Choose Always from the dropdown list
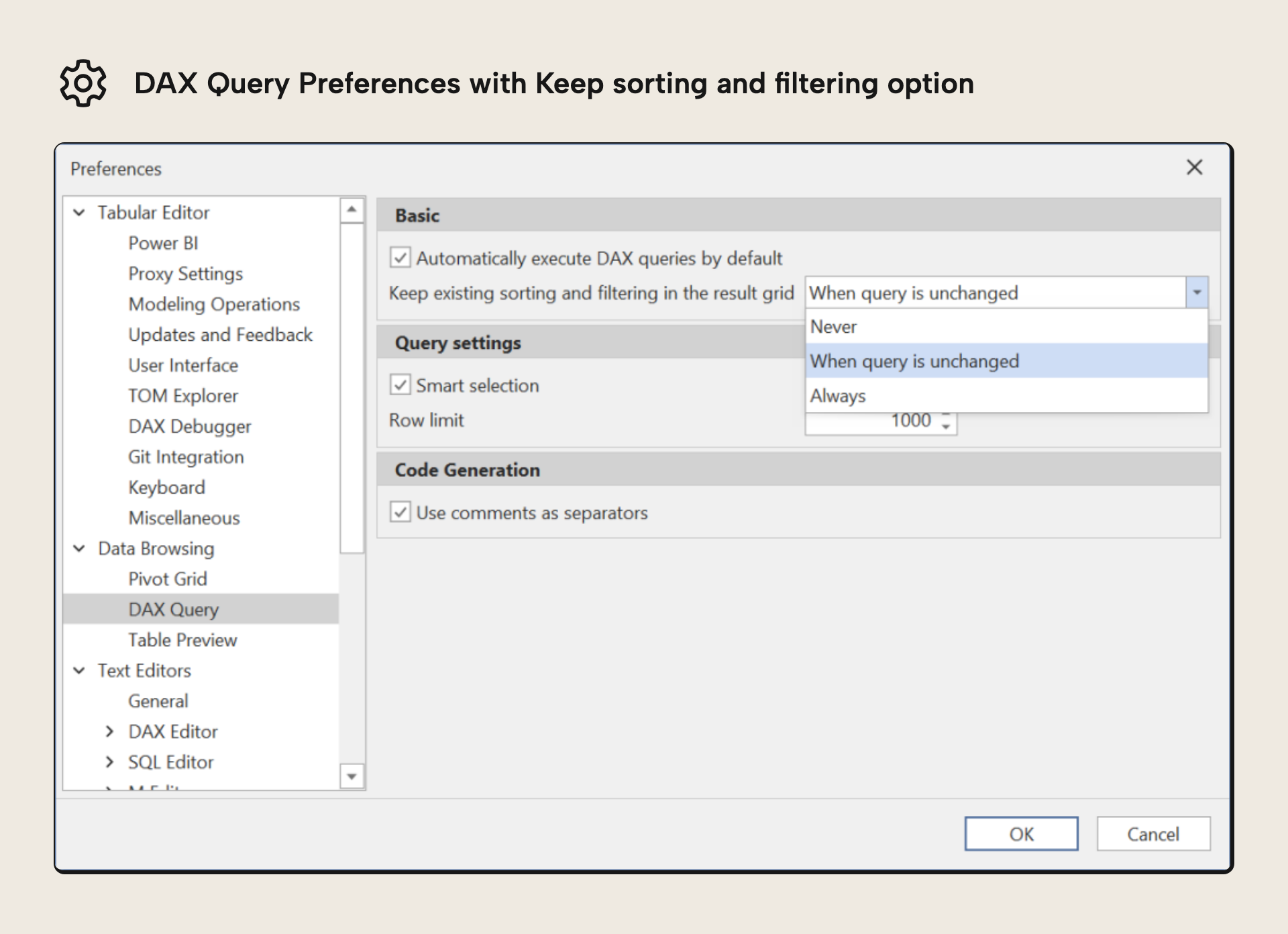This screenshot has height=934, width=1288. tap(1006, 396)
